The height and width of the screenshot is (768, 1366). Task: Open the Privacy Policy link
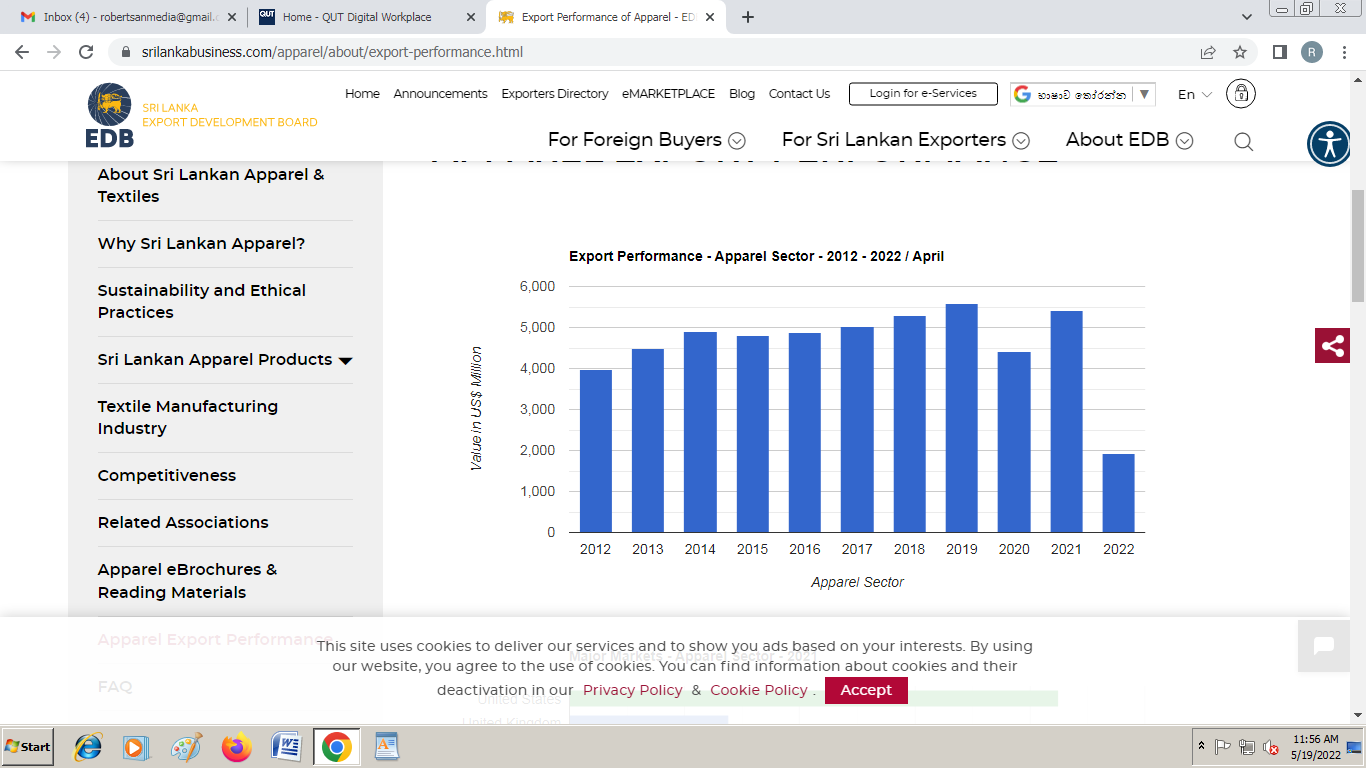pos(633,690)
